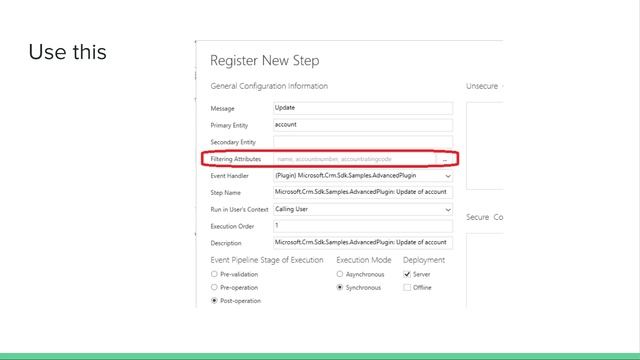The image size is (640, 360).
Task: Select the Pre-operation stage option
Action: click(214, 287)
